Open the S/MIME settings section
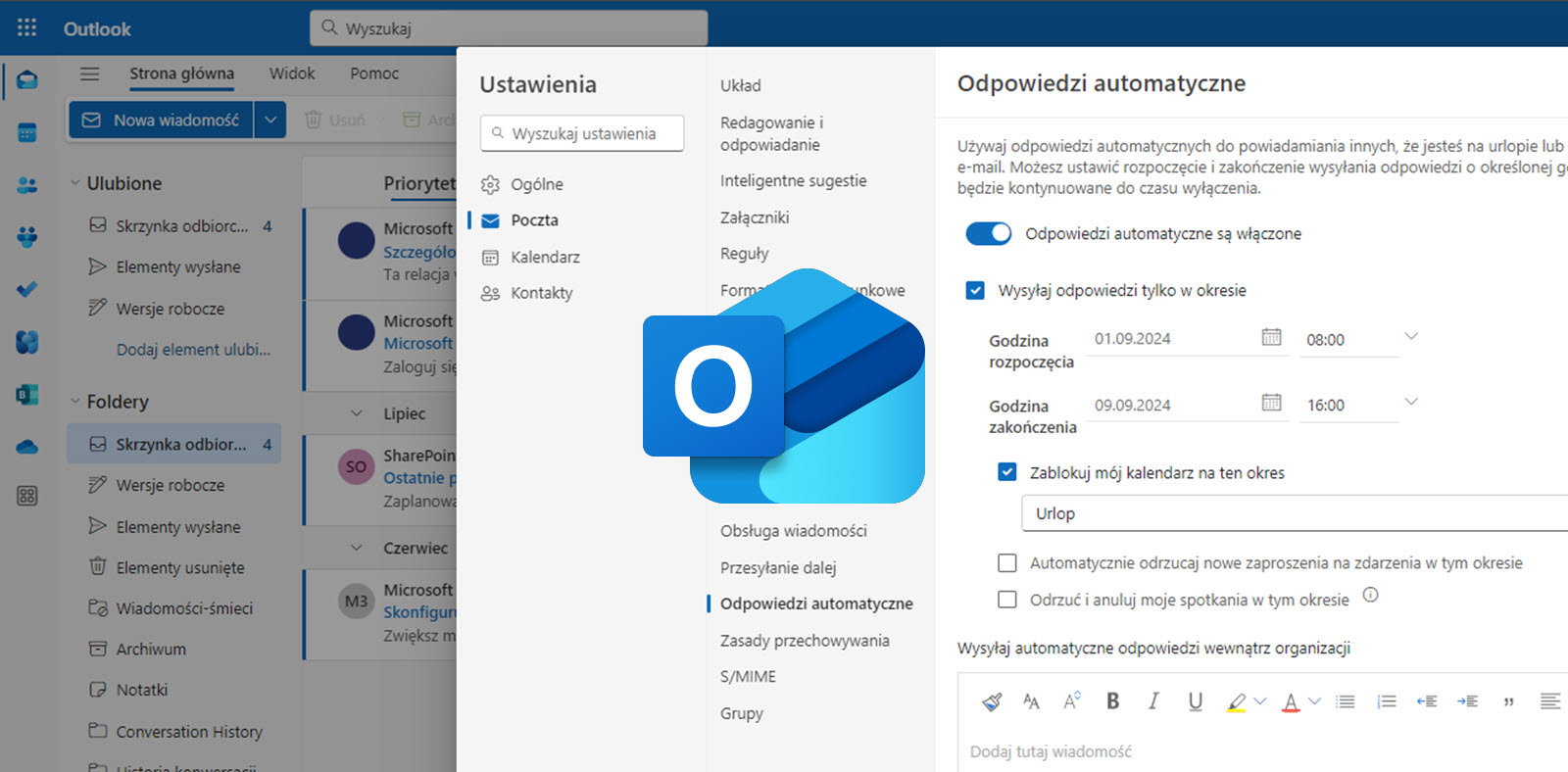The height and width of the screenshot is (772, 1568). coord(748,677)
